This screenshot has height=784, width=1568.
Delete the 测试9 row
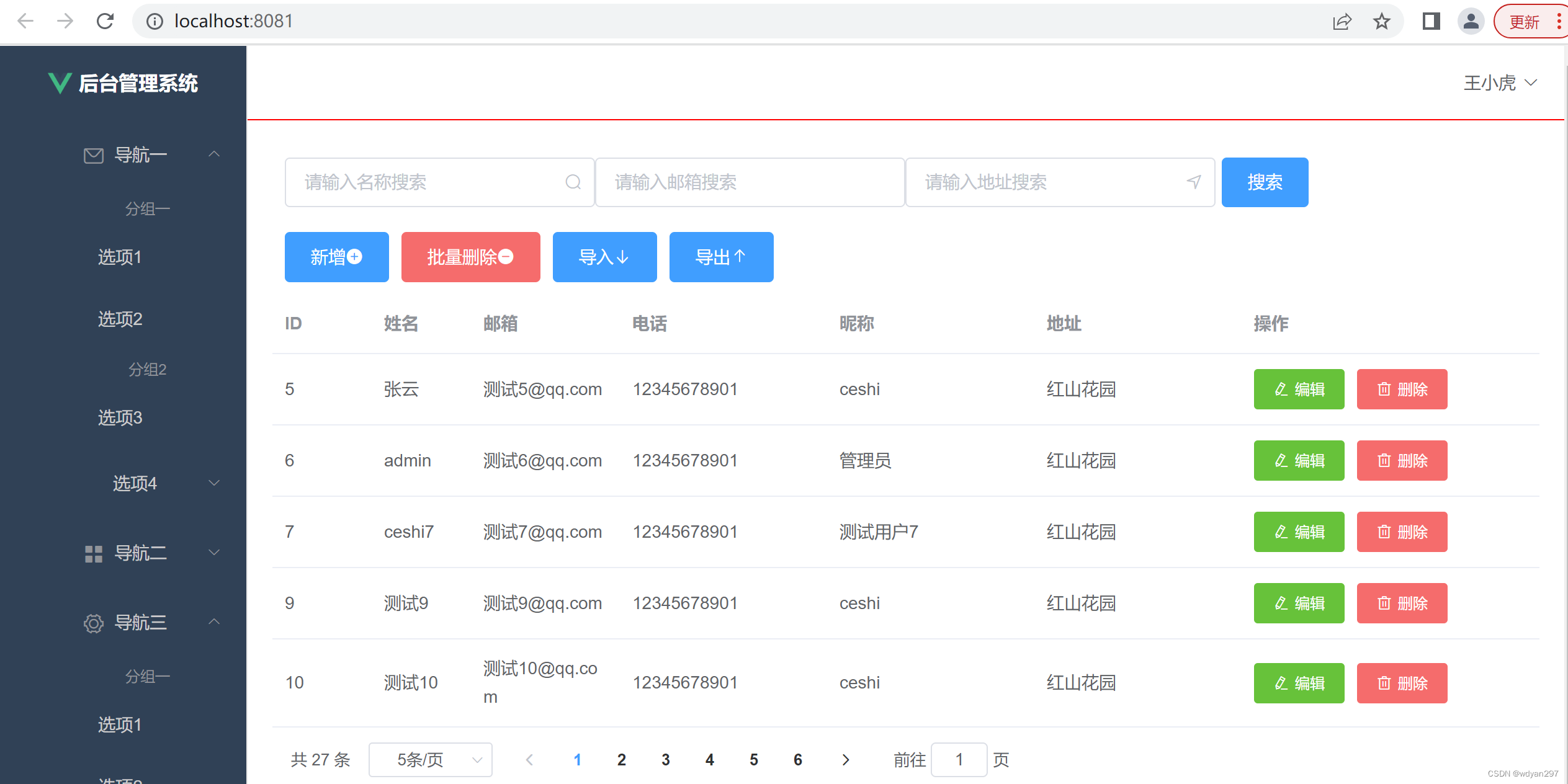1402,604
